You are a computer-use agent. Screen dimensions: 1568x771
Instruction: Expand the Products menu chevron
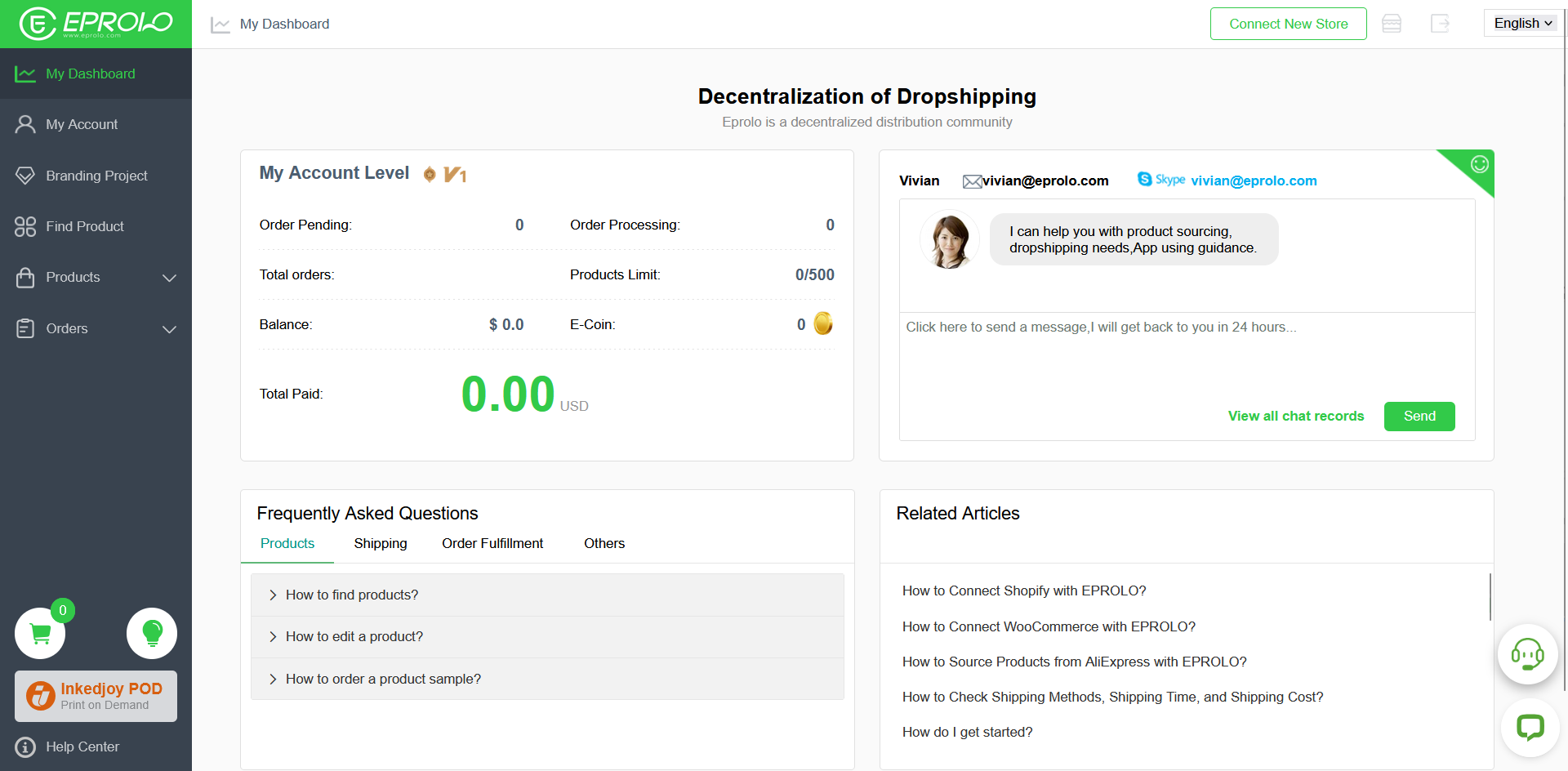[x=169, y=278]
